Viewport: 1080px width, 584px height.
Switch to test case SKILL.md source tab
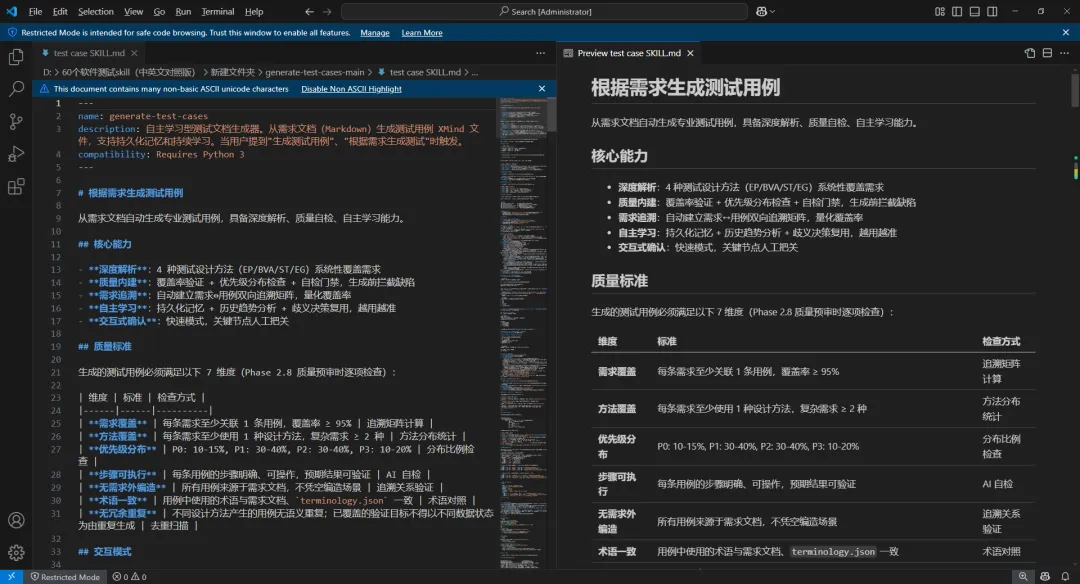tap(90, 53)
